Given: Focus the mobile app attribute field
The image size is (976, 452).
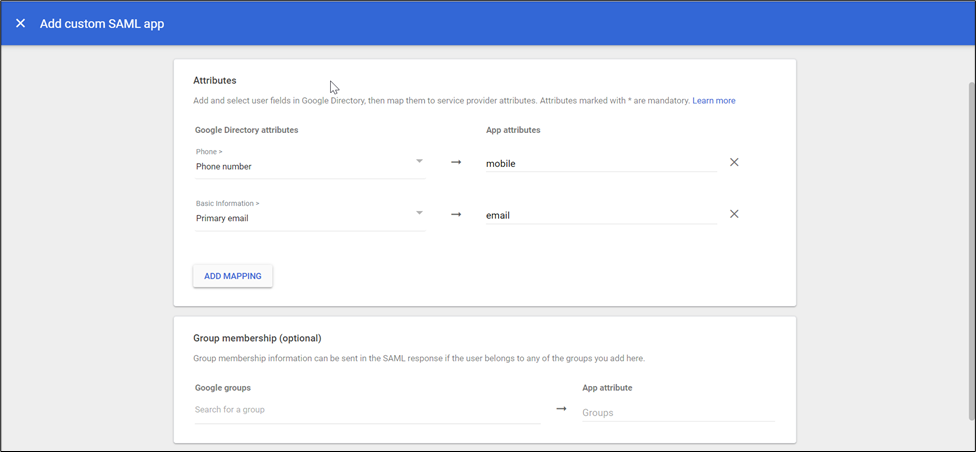Looking at the screenshot, I should coord(600,163).
